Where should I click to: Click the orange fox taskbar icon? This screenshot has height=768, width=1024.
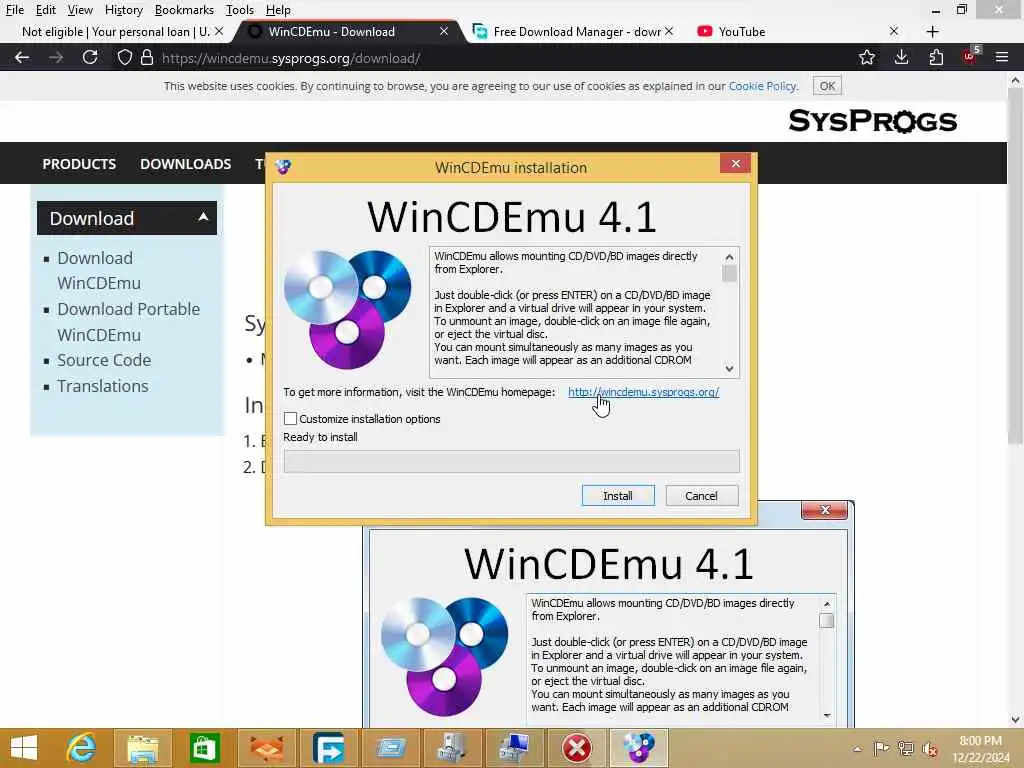266,748
